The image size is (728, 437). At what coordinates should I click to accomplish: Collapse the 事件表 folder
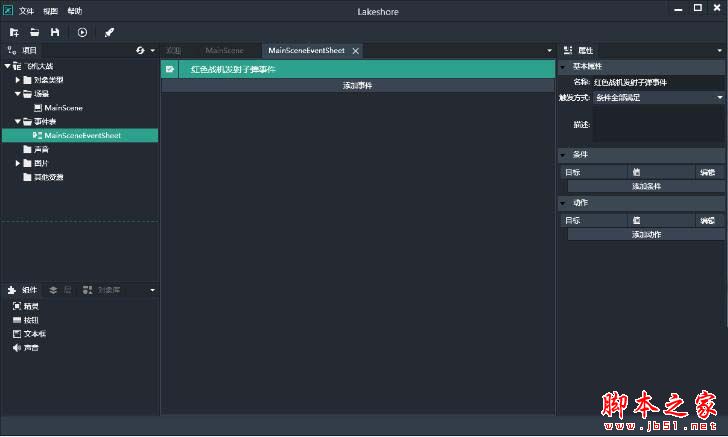(x=18, y=122)
